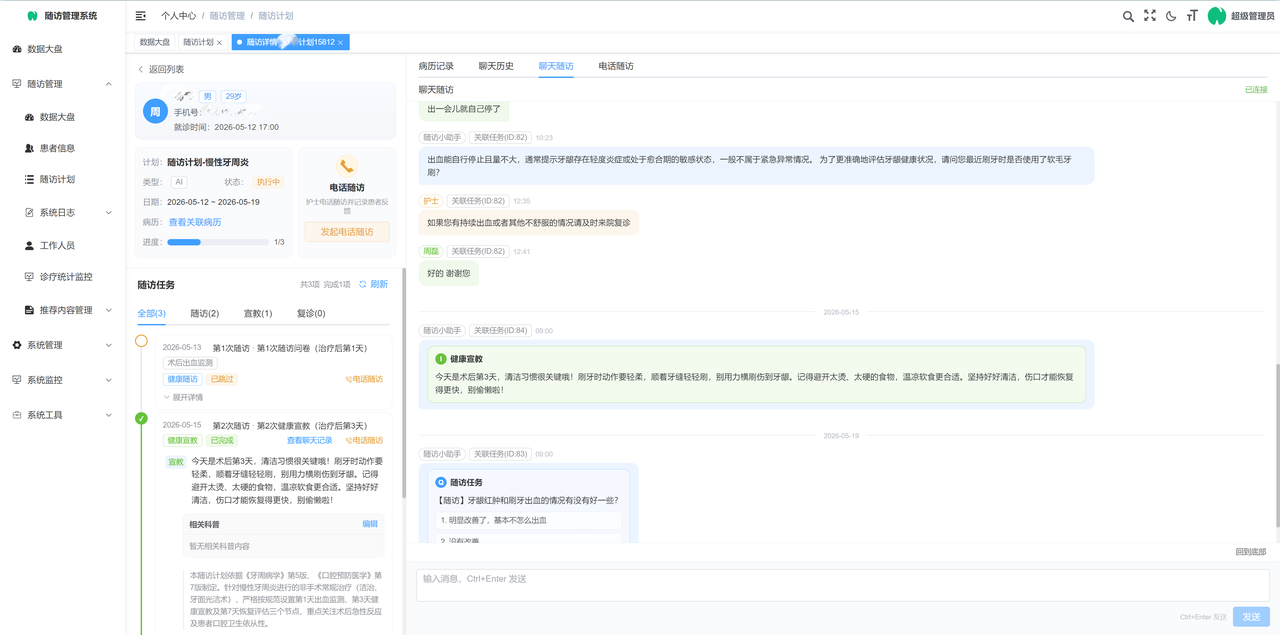Select the 复诊(0) task filter tab
This screenshot has height=635, width=1280.
pos(311,313)
